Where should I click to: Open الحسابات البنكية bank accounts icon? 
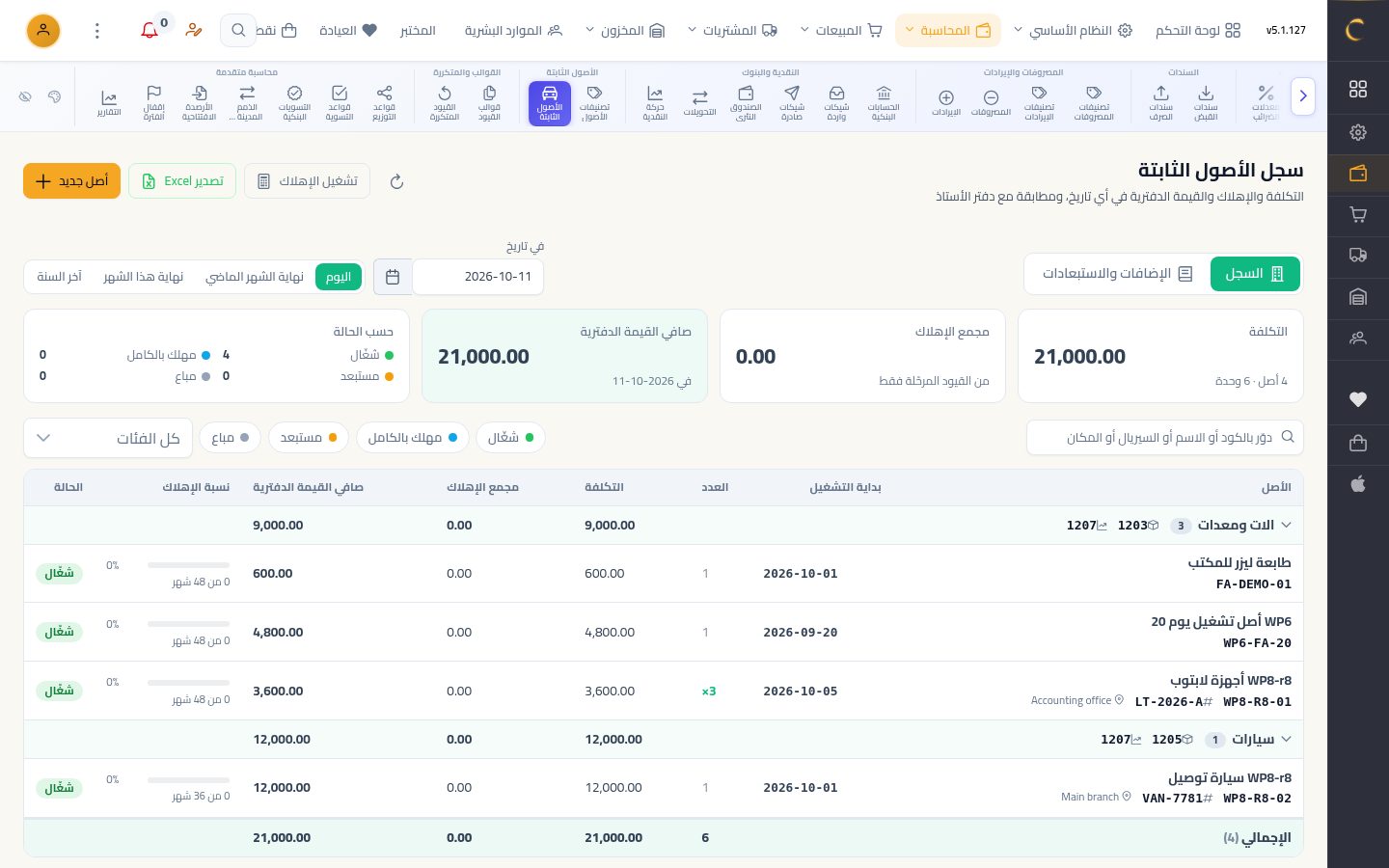point(884,103)
